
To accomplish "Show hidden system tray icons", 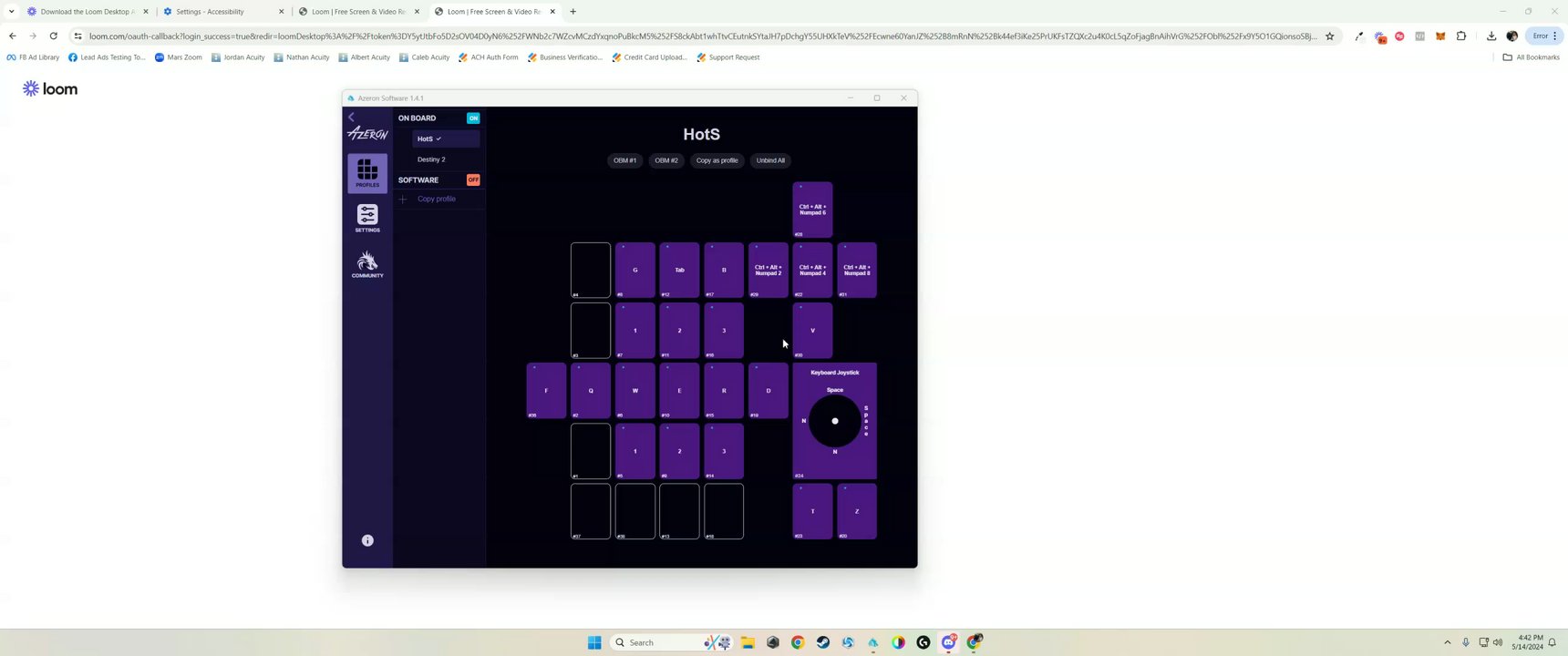I will pos(1447,642).
